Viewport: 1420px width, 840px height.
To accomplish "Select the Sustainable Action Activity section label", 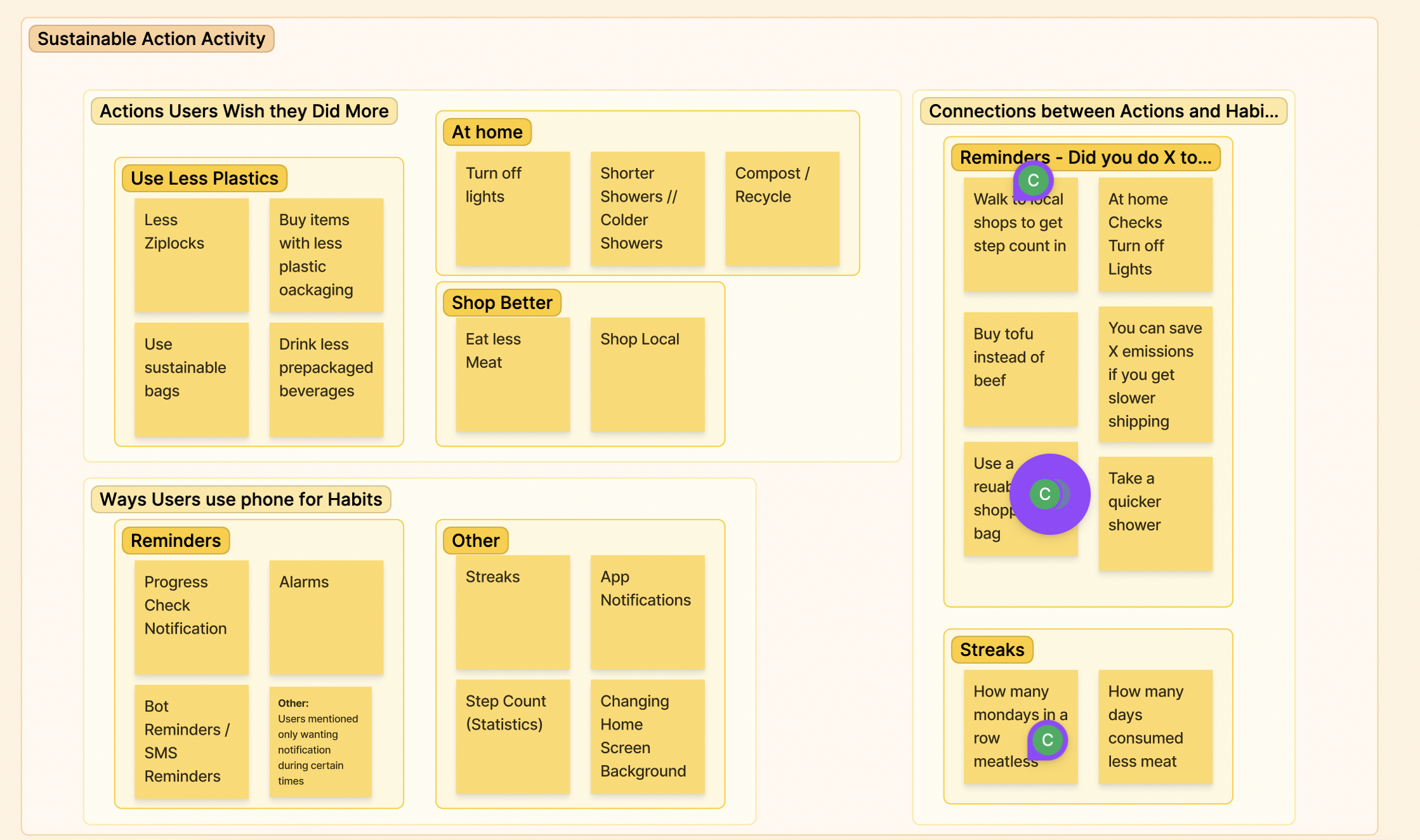I will tap(151, 39).
